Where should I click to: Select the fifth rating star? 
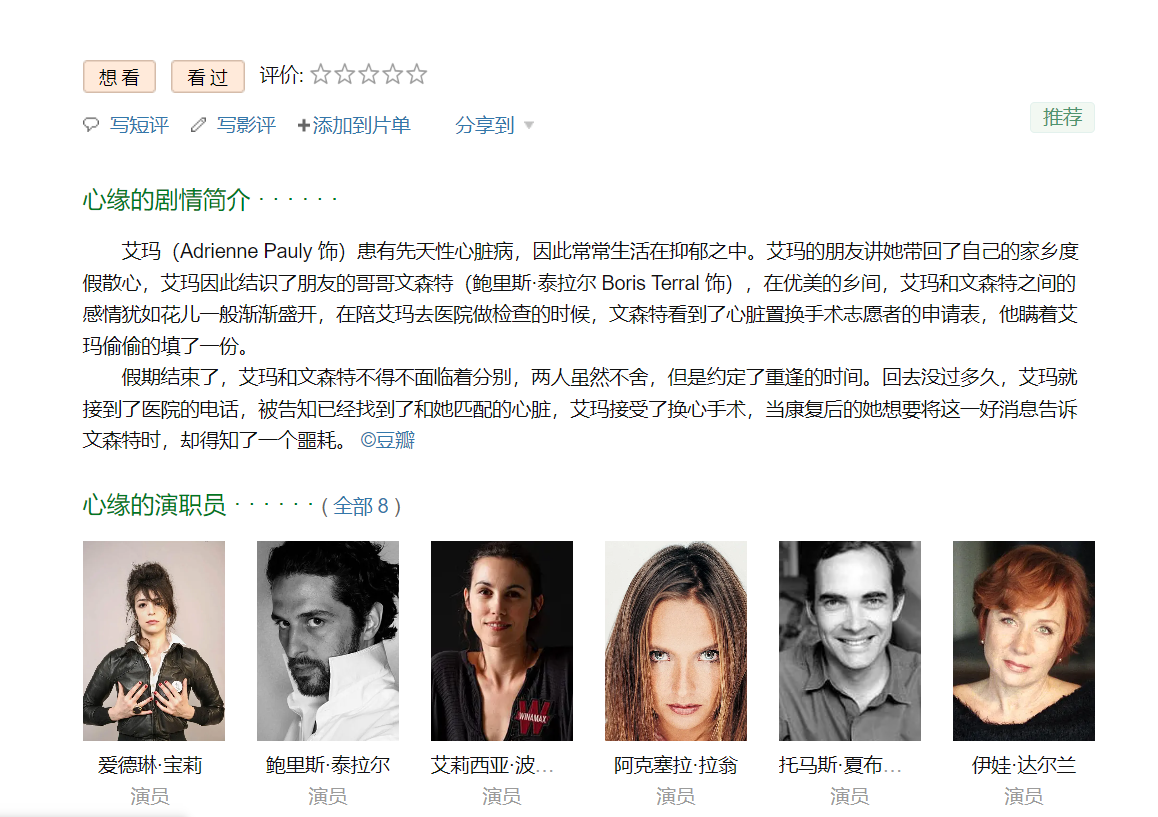point(417,75)
